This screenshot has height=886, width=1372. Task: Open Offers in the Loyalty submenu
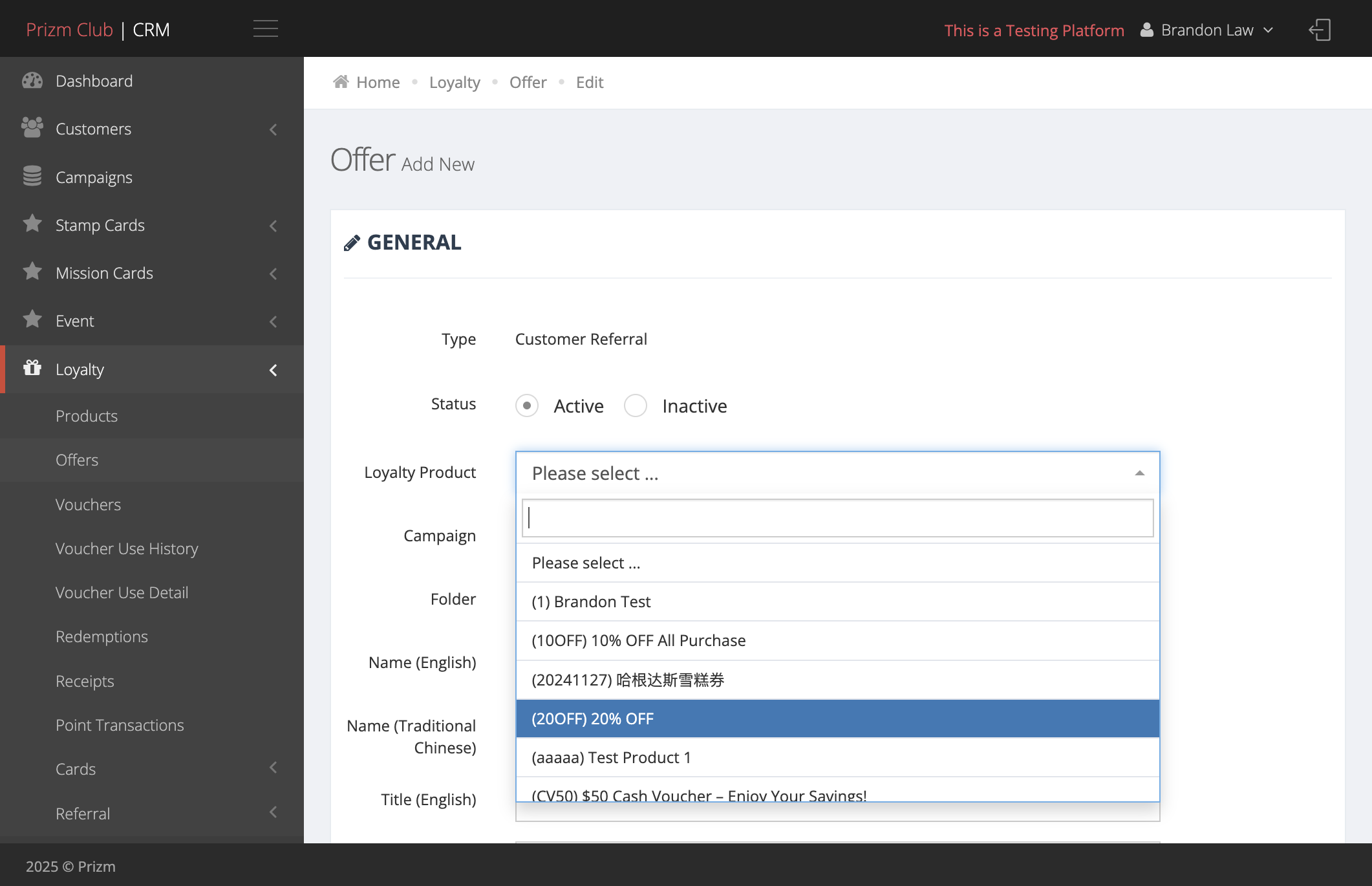coord(77,460)
